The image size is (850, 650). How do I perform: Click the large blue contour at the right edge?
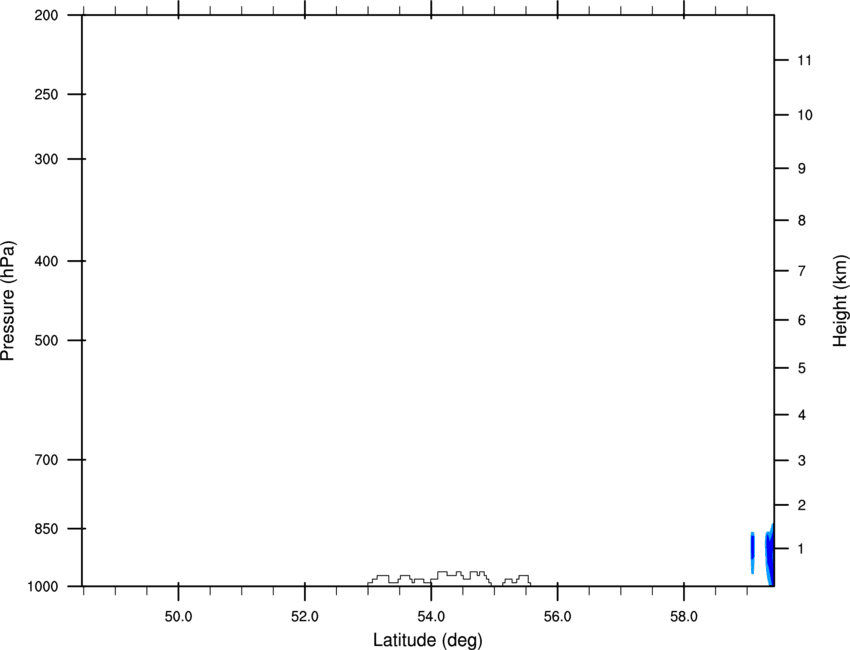point(770,556)
